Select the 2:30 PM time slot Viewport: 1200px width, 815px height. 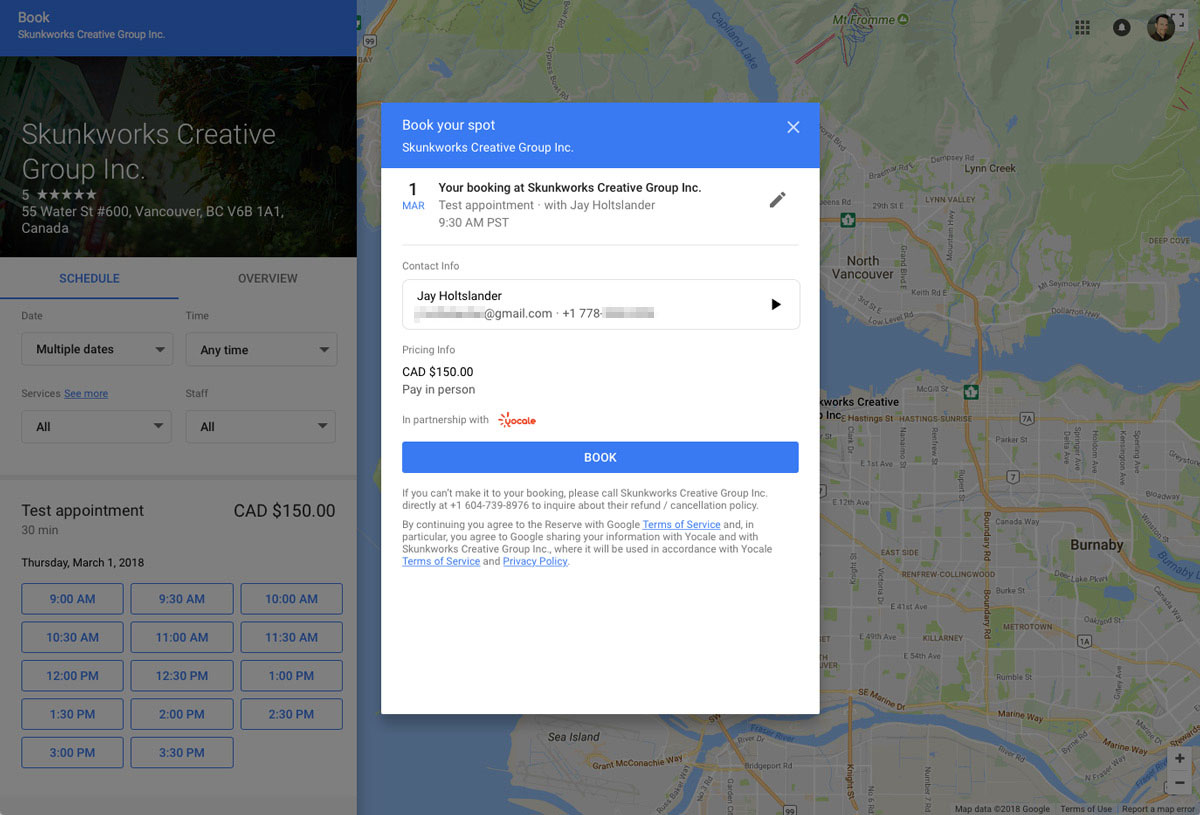291,714
